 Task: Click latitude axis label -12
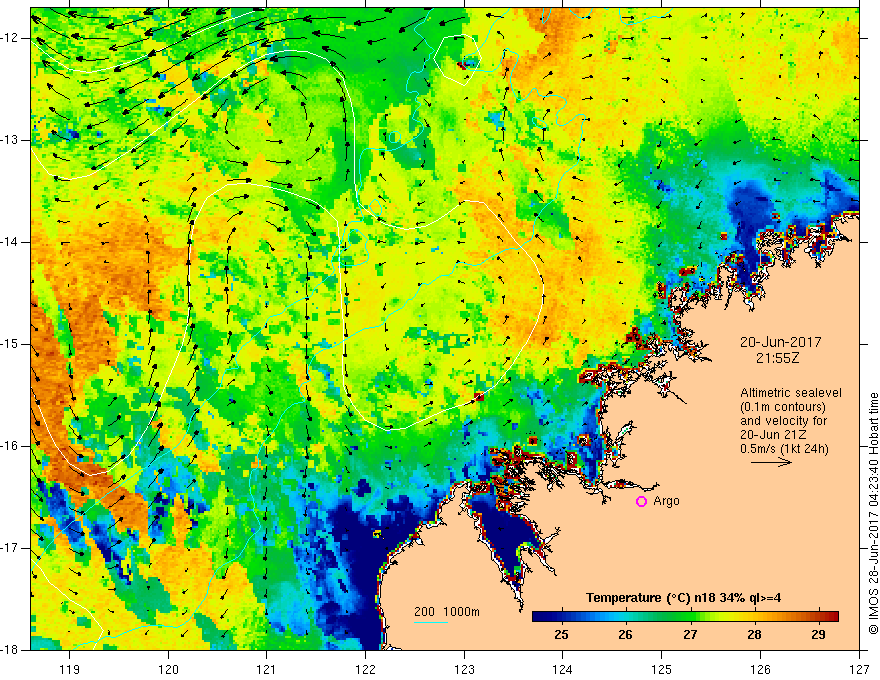click(10, 38)
